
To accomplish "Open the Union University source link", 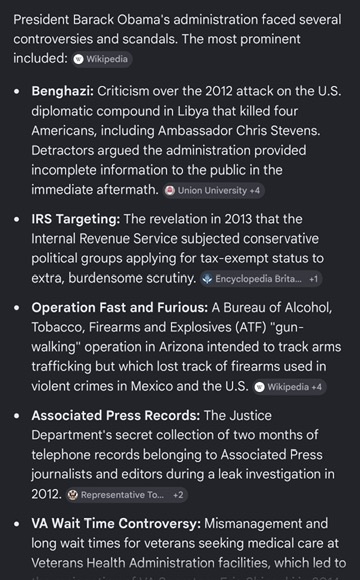I will click(212, 190).
